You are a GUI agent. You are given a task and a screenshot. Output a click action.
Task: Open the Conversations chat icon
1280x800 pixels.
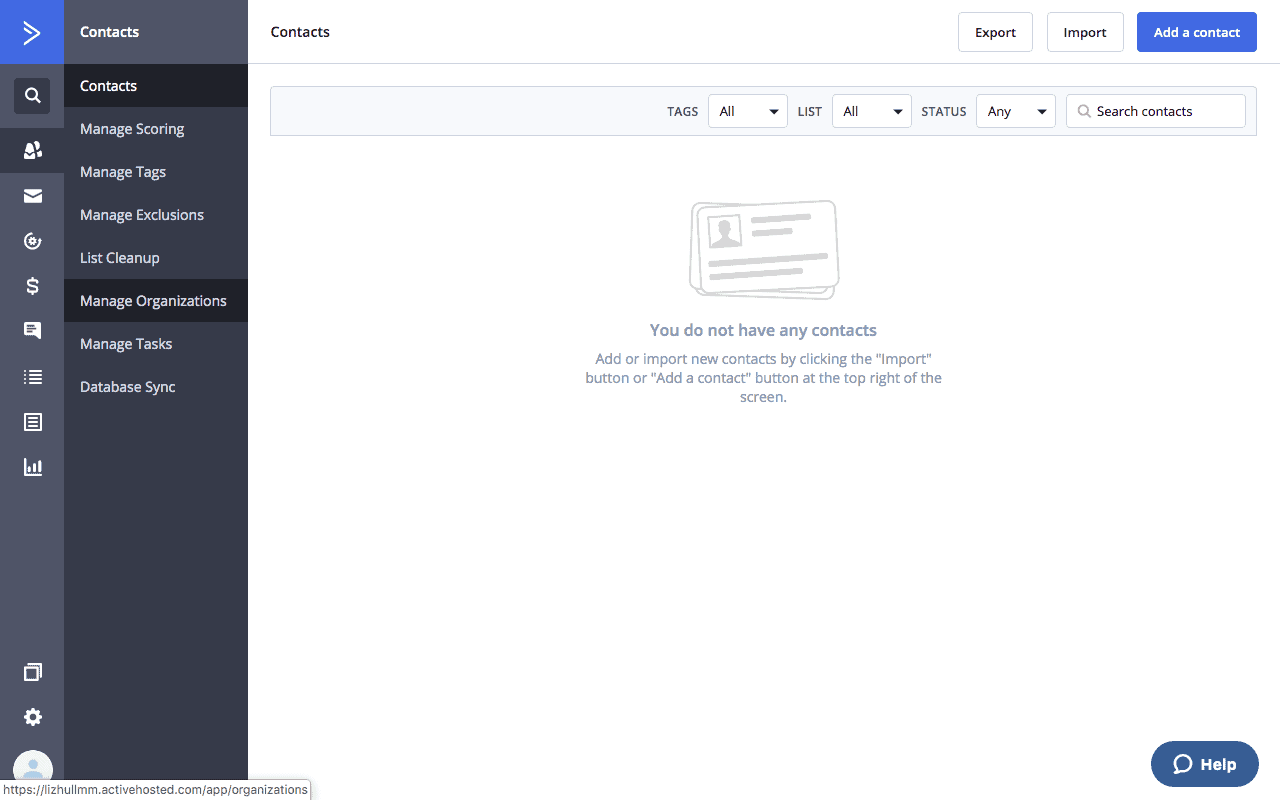point(32,331)
